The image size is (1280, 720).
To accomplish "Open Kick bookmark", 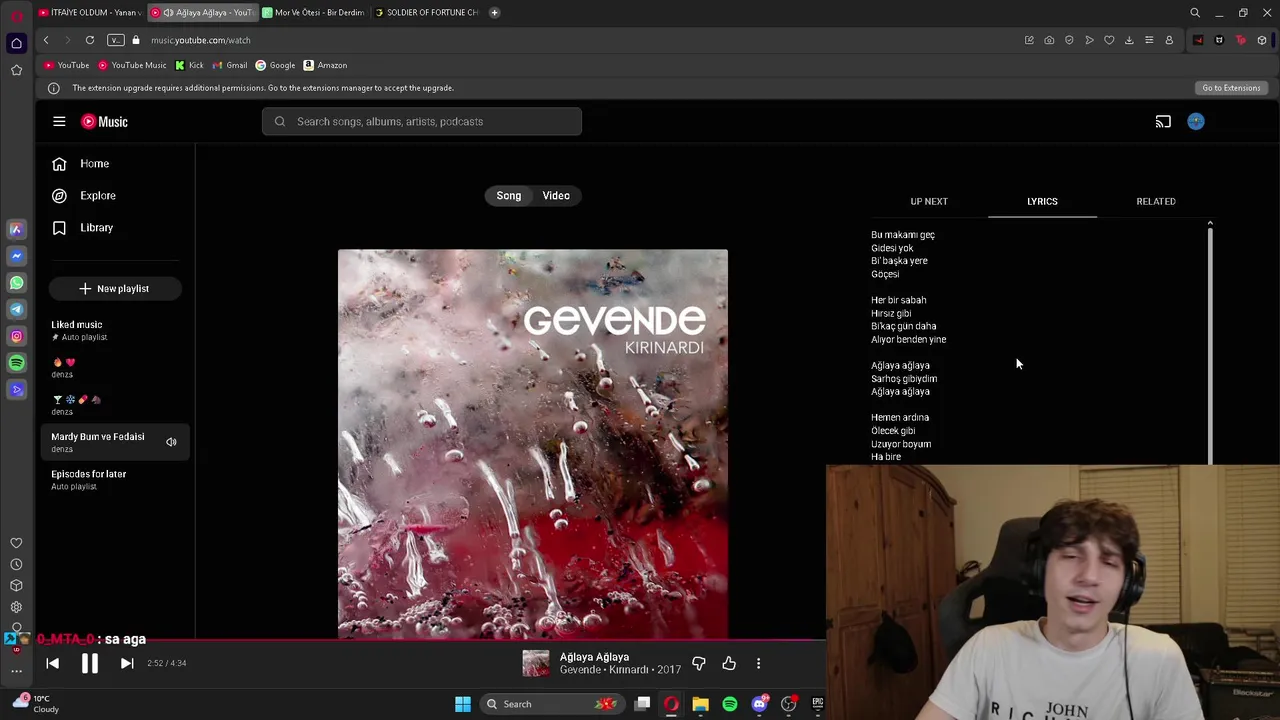I will (x=189, y=65).
